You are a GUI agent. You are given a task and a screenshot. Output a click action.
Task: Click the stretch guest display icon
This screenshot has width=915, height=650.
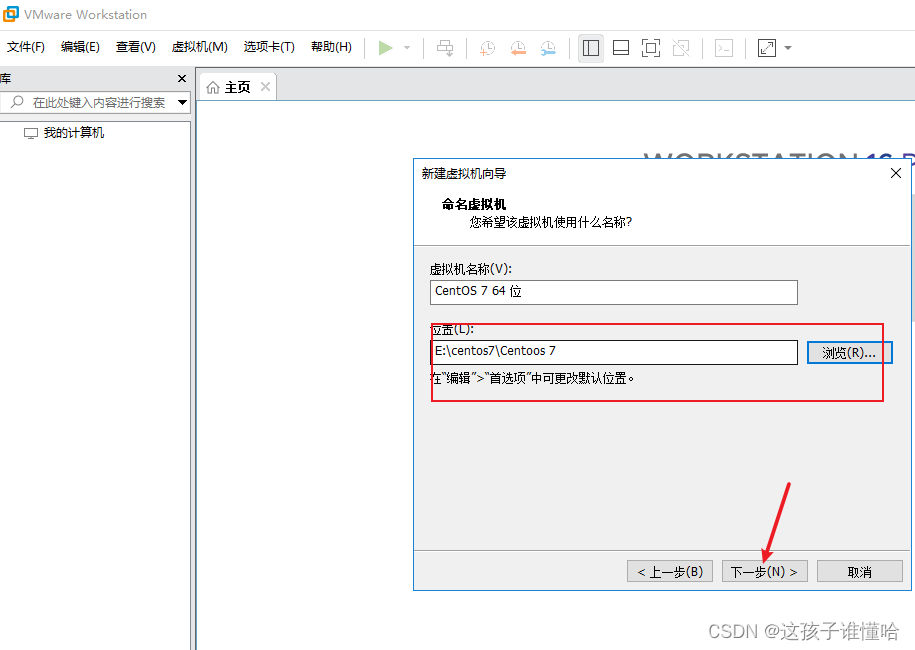point(767,48)
